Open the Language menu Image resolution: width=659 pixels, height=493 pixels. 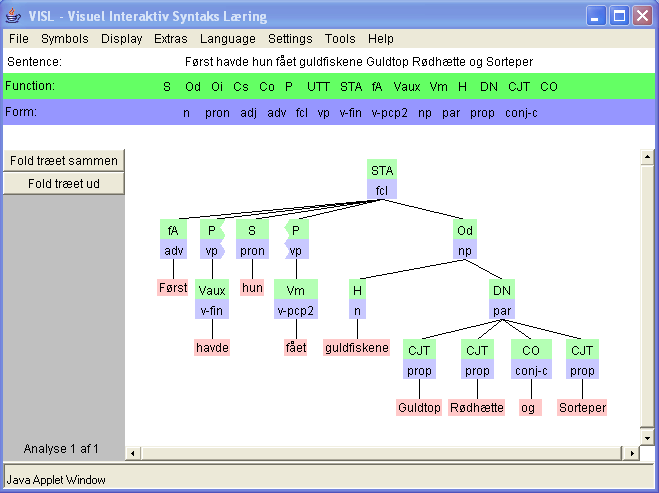pyautogui.click(x=227, y=39)
